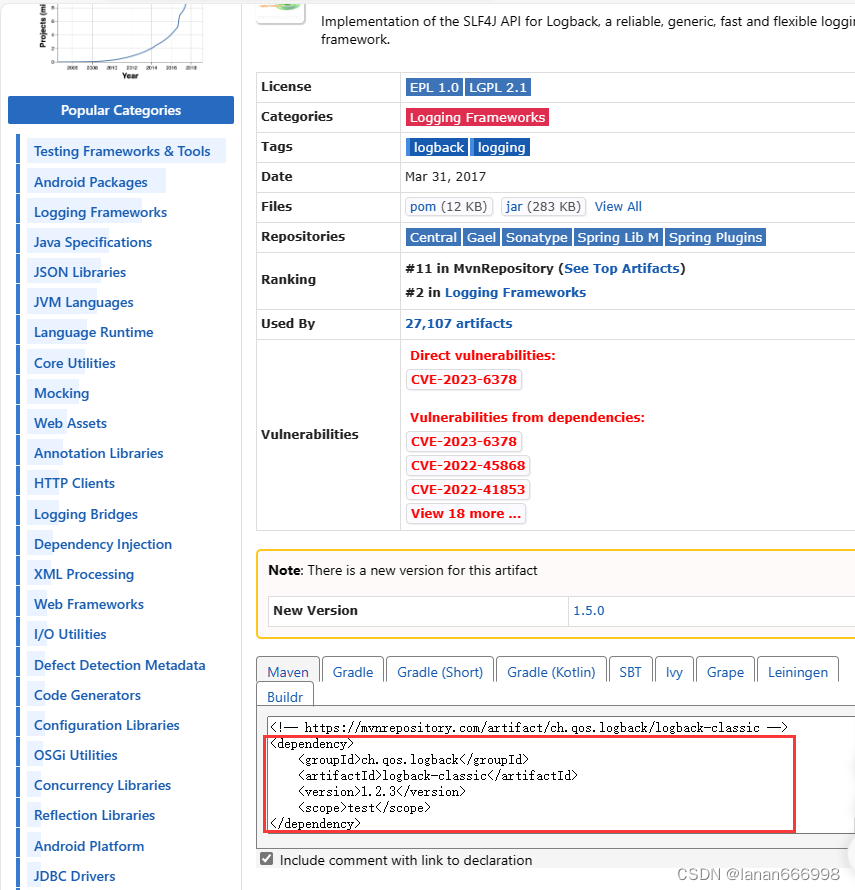Click inside the Maven dependency snippet box
Screen dimensions: 855x890
pos(561,775)
